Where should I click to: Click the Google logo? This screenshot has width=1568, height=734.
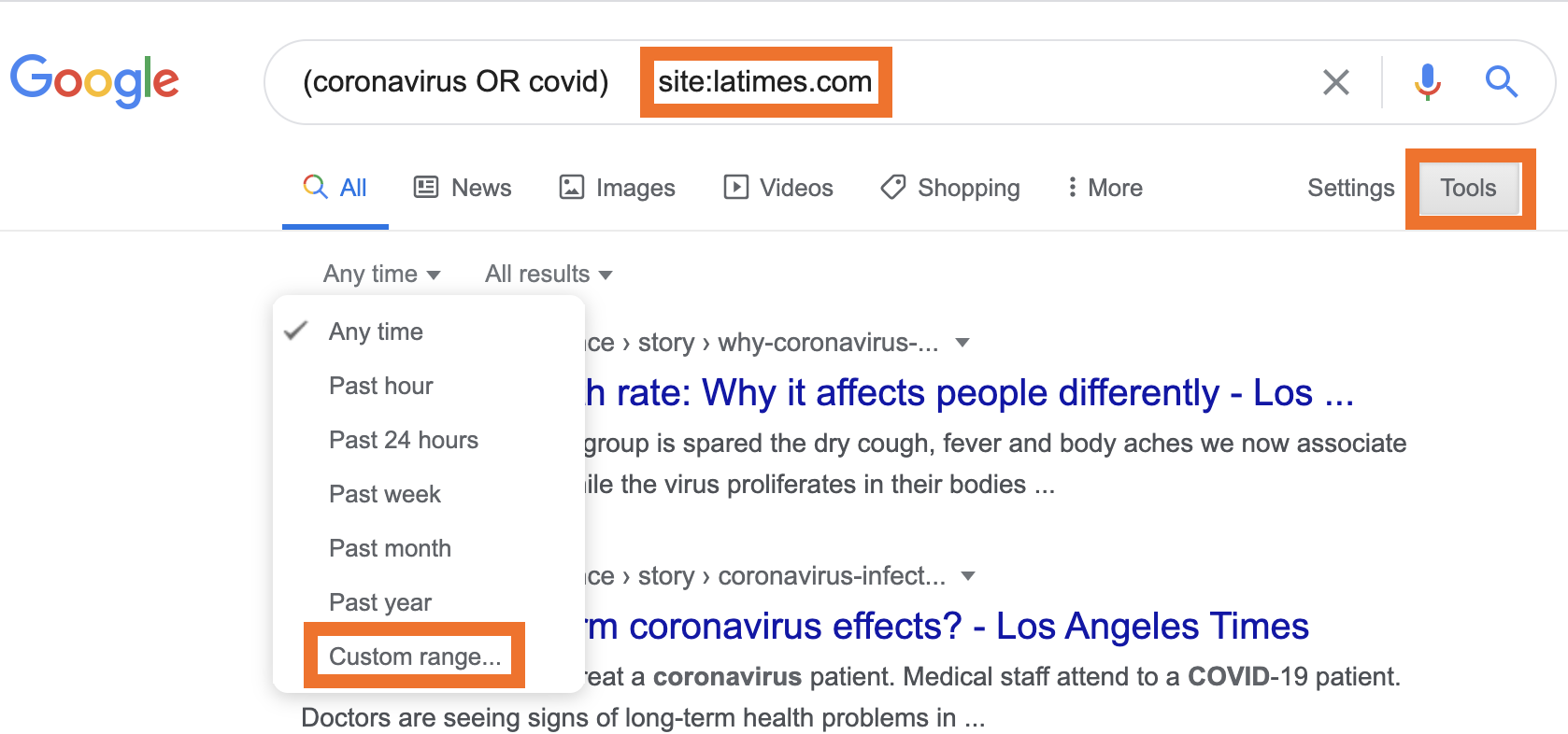(94, 80)
